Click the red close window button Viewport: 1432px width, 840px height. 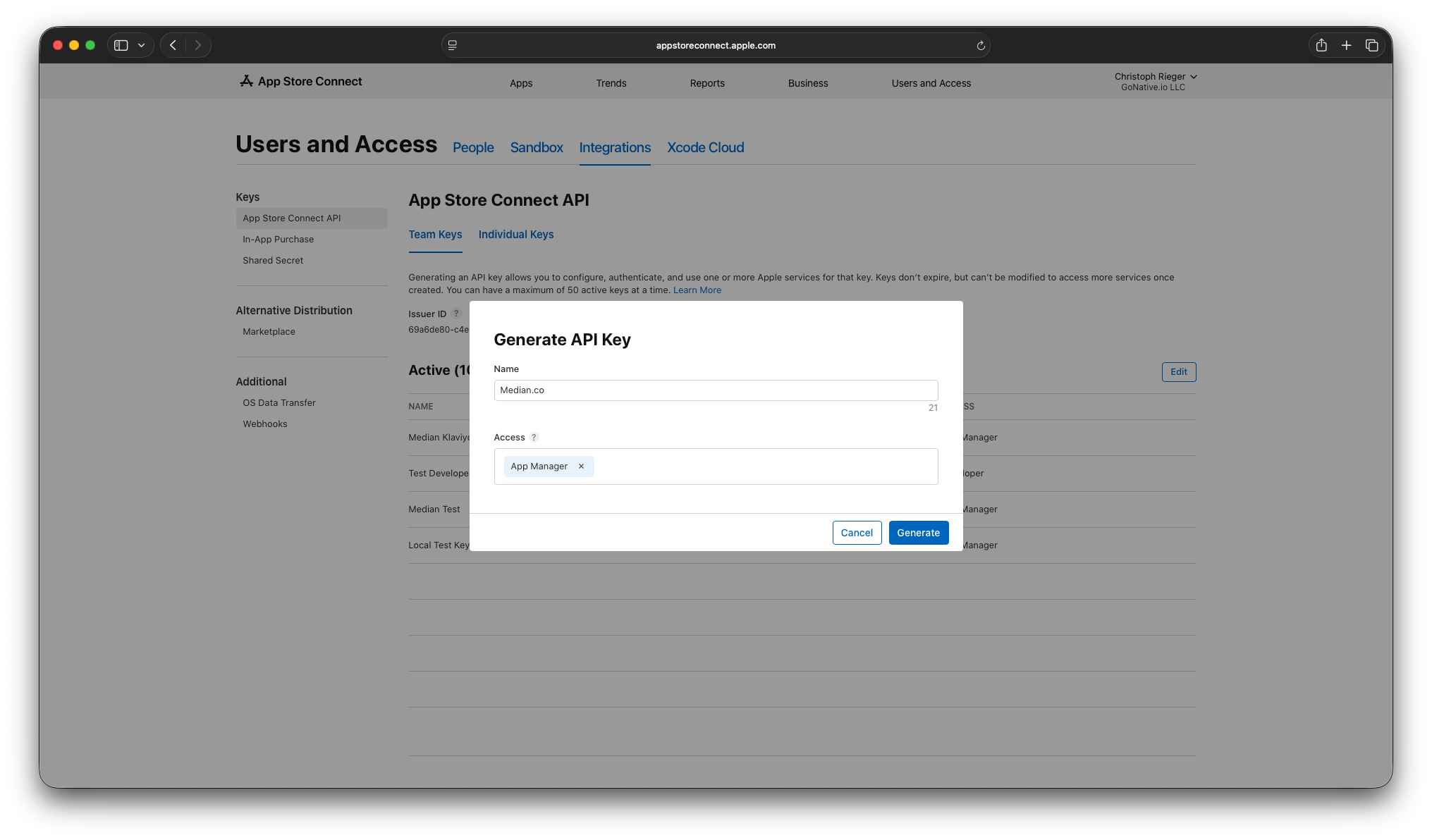58,45
